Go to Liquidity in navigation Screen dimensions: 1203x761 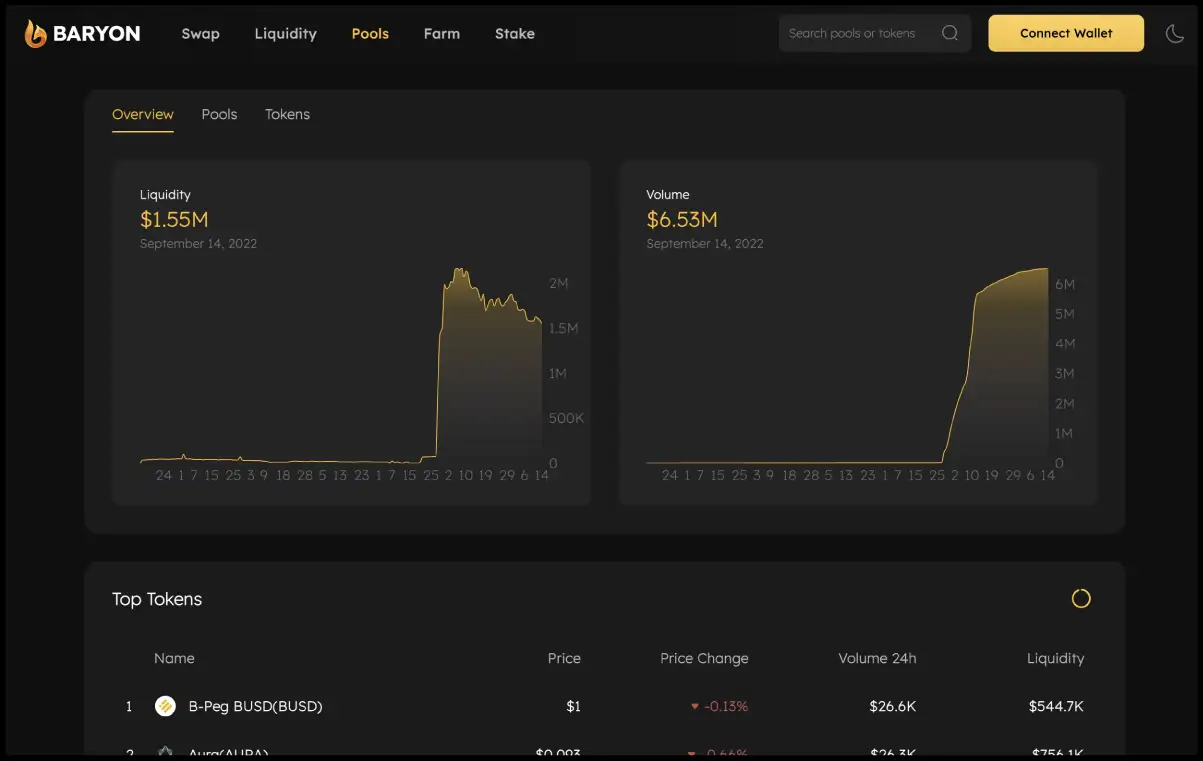(285, 33)
